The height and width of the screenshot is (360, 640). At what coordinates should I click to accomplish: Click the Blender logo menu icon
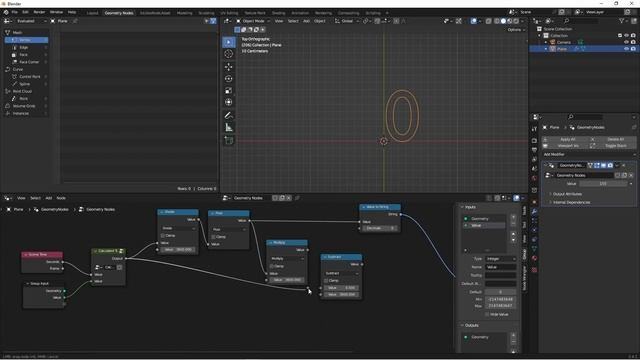[6, 12]
